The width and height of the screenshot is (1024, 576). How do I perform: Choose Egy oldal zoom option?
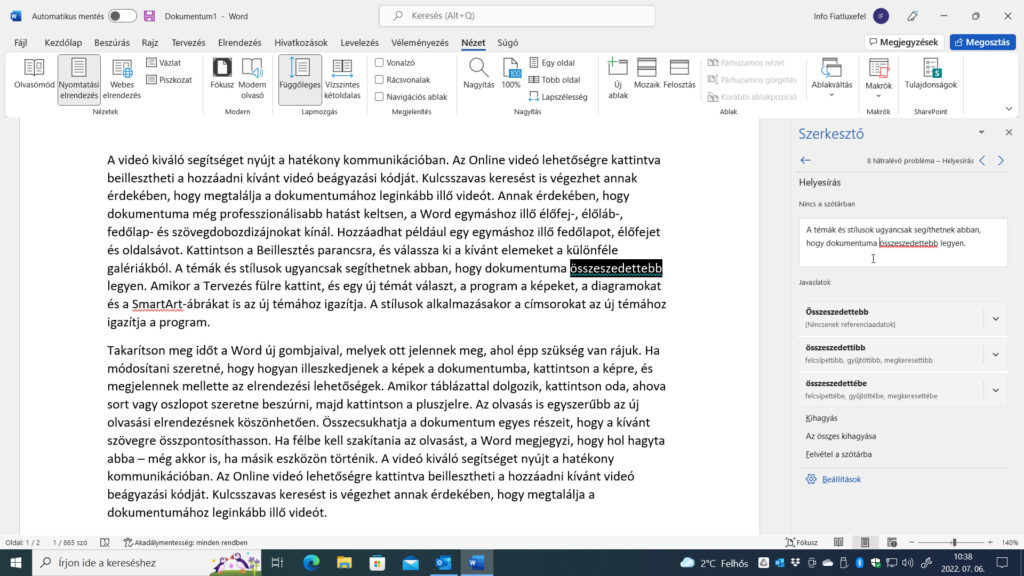tap(552, 63)
